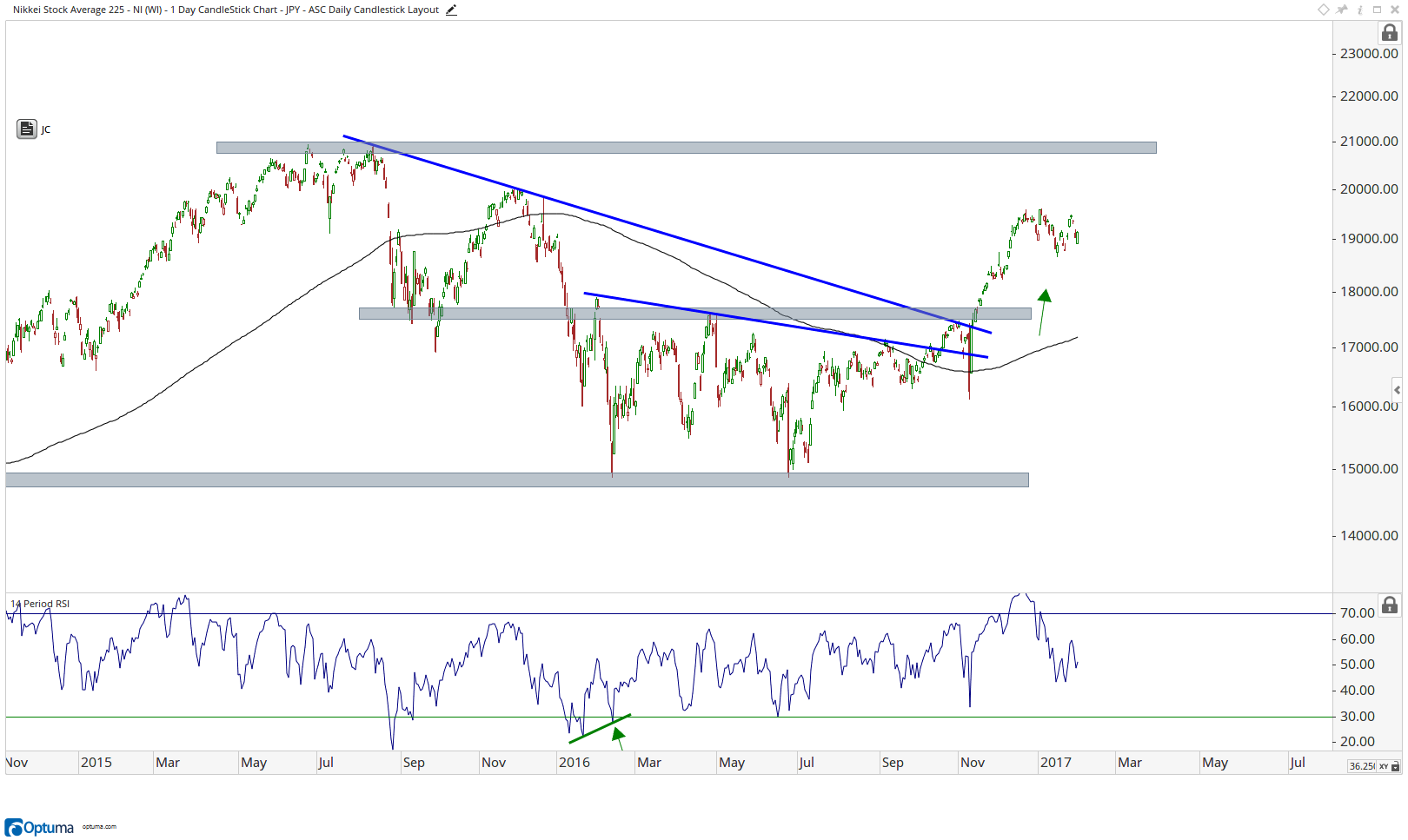
Task: Click the '14 Period RSI' label
Action: tap(40, 604)
